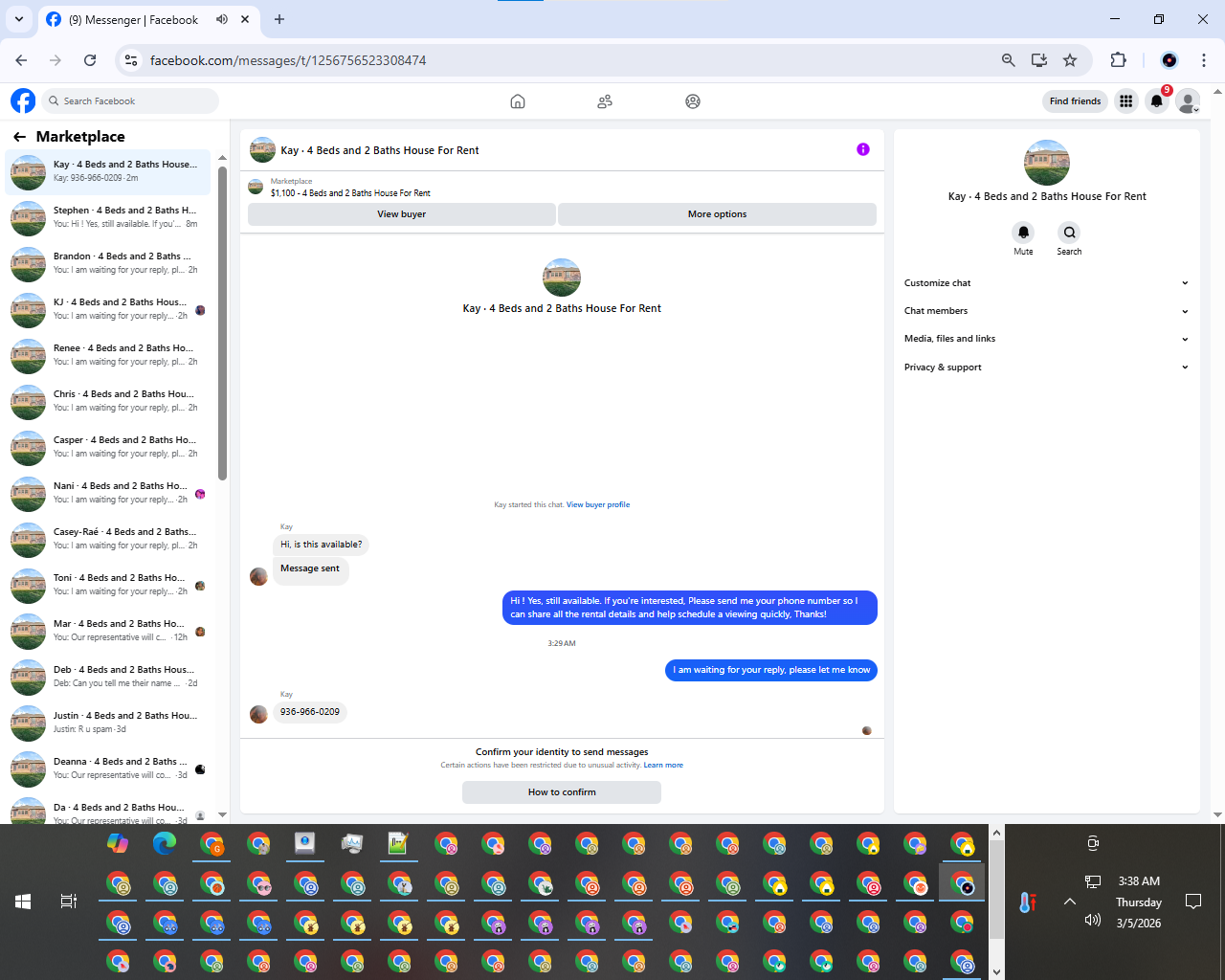The width and height of the screenshot is (1225, 980).
Task: Open Brandon's conversation in the chat list
Action: tap(107, 264)
